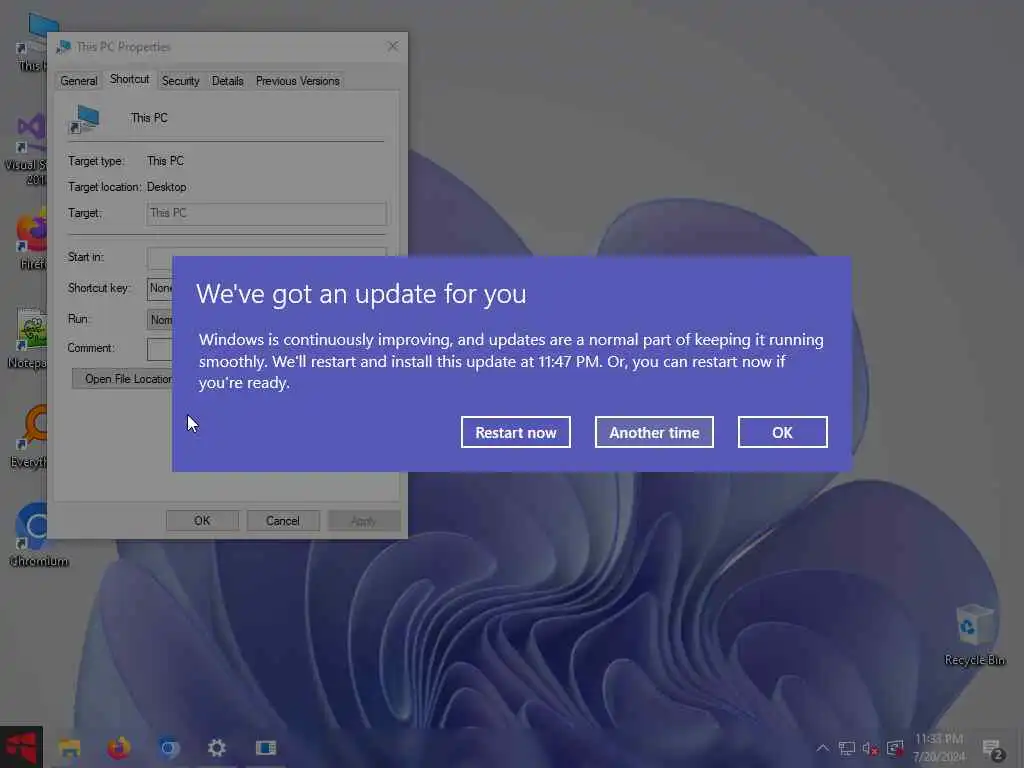This screenshot has width=1024, height=768.
Task: Open the notification center icon
Action: [993, 749]
